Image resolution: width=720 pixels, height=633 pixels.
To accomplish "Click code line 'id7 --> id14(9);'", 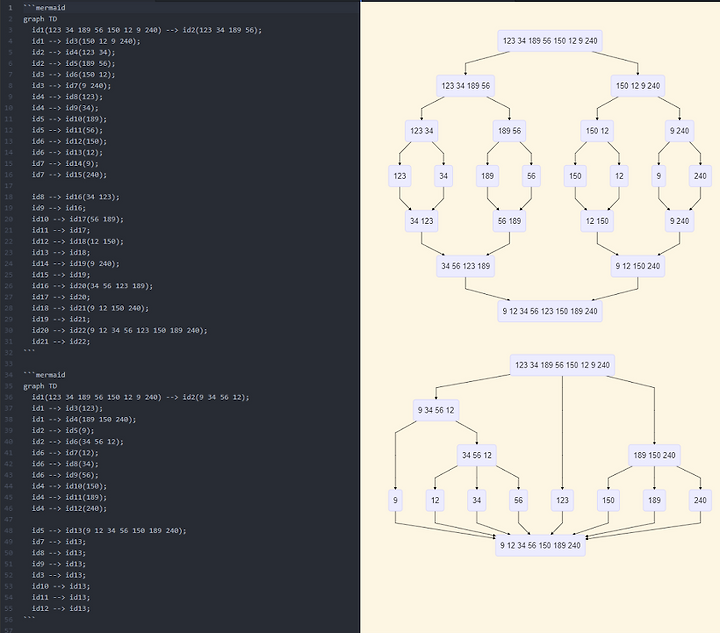I will coord(65,163).
